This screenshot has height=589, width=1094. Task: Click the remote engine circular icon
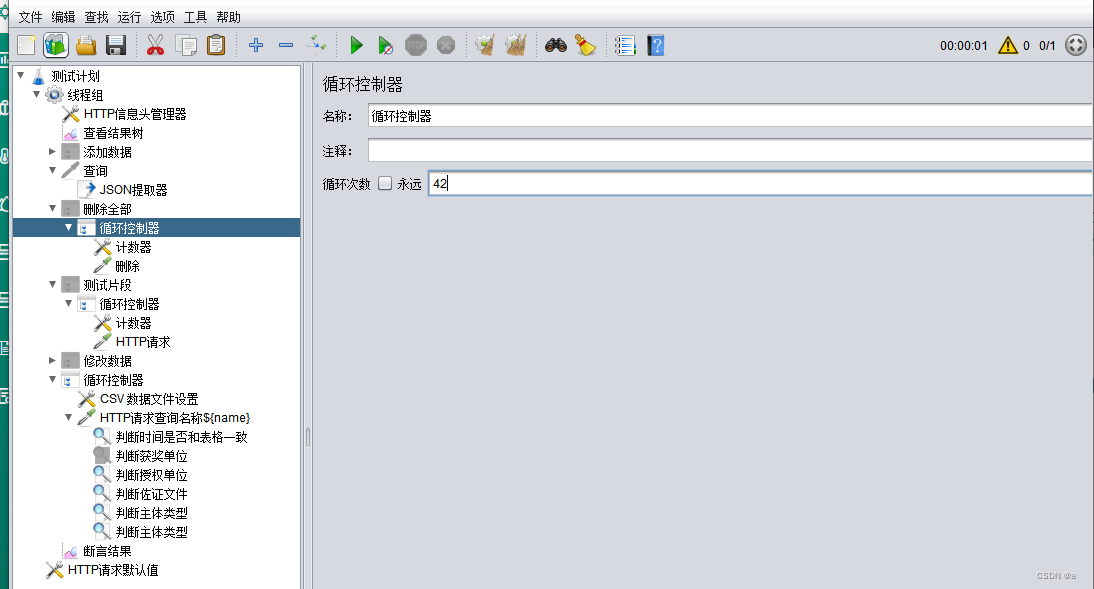pos(1076,45)
